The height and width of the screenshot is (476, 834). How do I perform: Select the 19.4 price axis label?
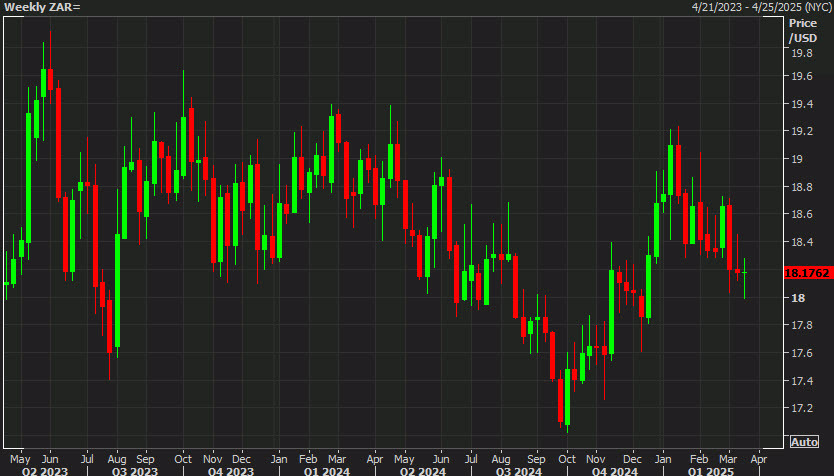click(x=802, y=104)
